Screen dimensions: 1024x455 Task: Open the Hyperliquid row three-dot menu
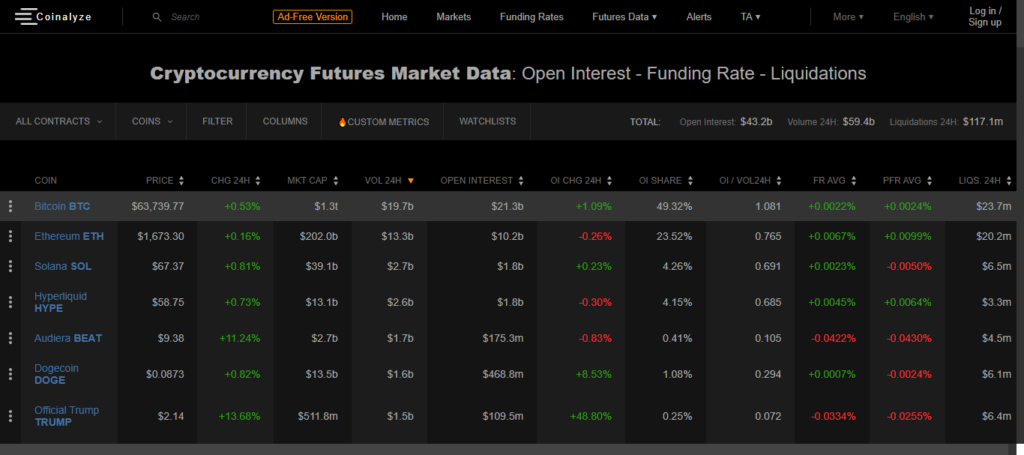click(x=10, y=302)
